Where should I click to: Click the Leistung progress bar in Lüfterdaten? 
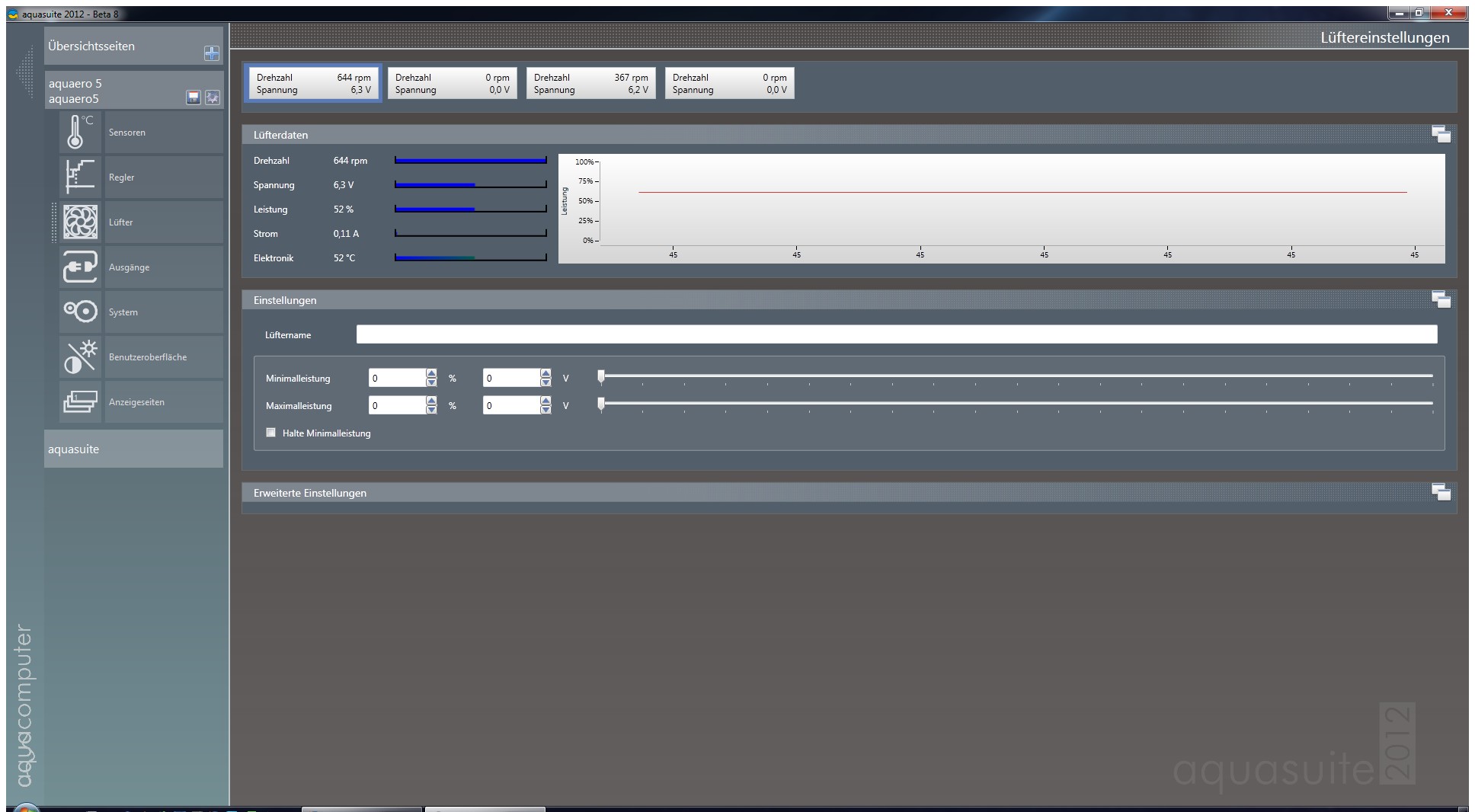click(471, 209)
